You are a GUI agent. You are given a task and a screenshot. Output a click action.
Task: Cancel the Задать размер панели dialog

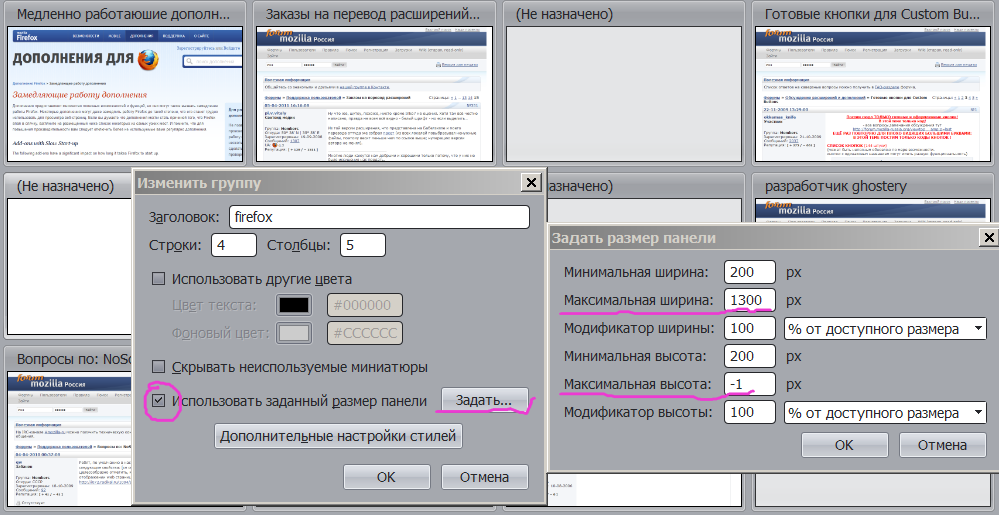pos(942,445)
